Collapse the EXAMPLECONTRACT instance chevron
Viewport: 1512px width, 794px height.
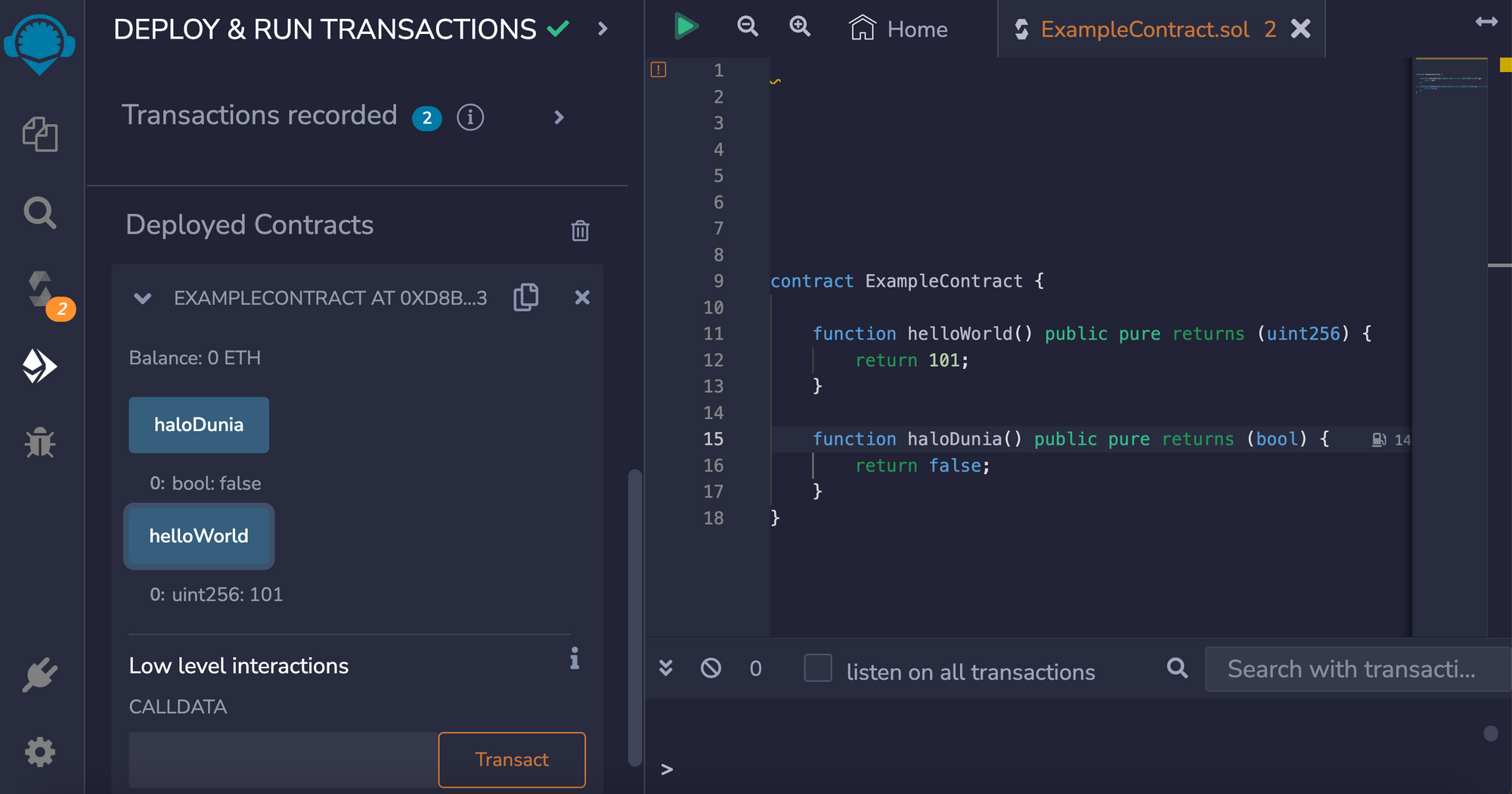(x=142, y=298)
